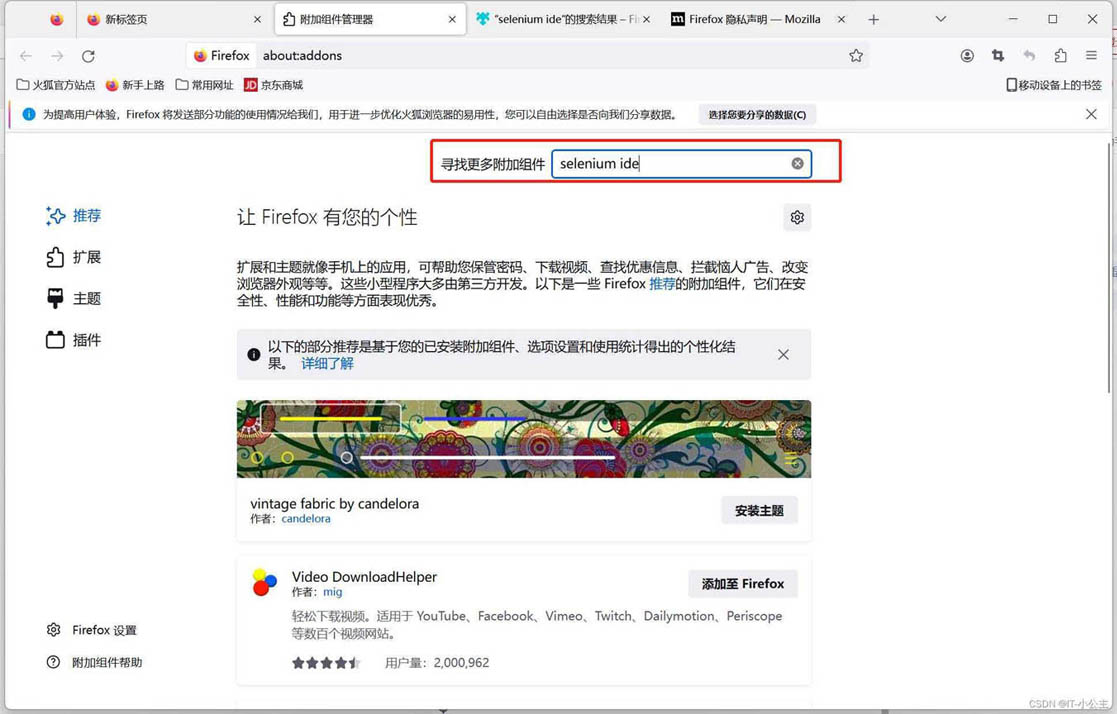Screen dimensions: 1117x714
Task: Clear the add-on search field
Action: pyautogui.click(x=797, y=163)
